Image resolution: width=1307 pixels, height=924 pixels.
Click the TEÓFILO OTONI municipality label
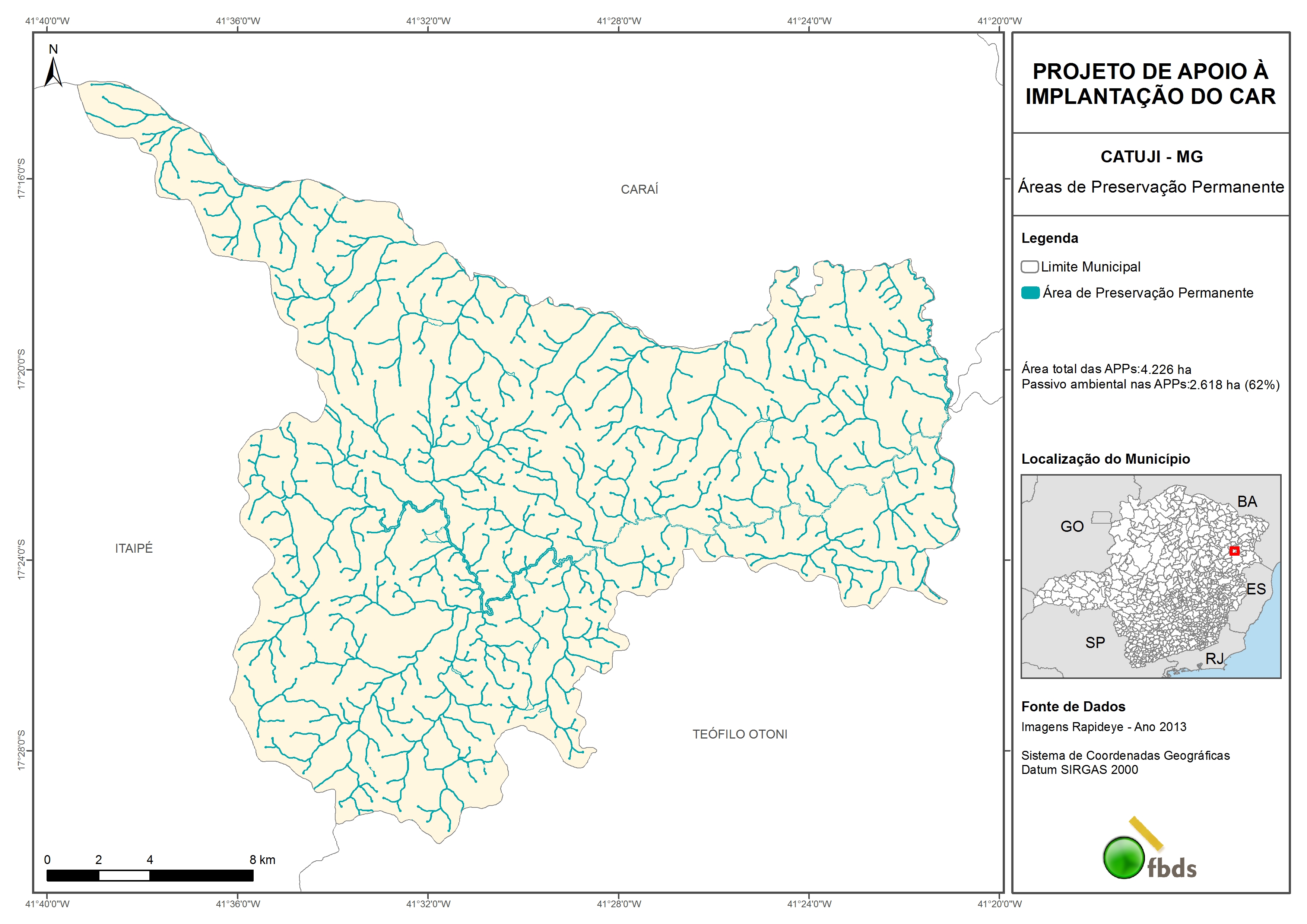[x=739, y=734]
